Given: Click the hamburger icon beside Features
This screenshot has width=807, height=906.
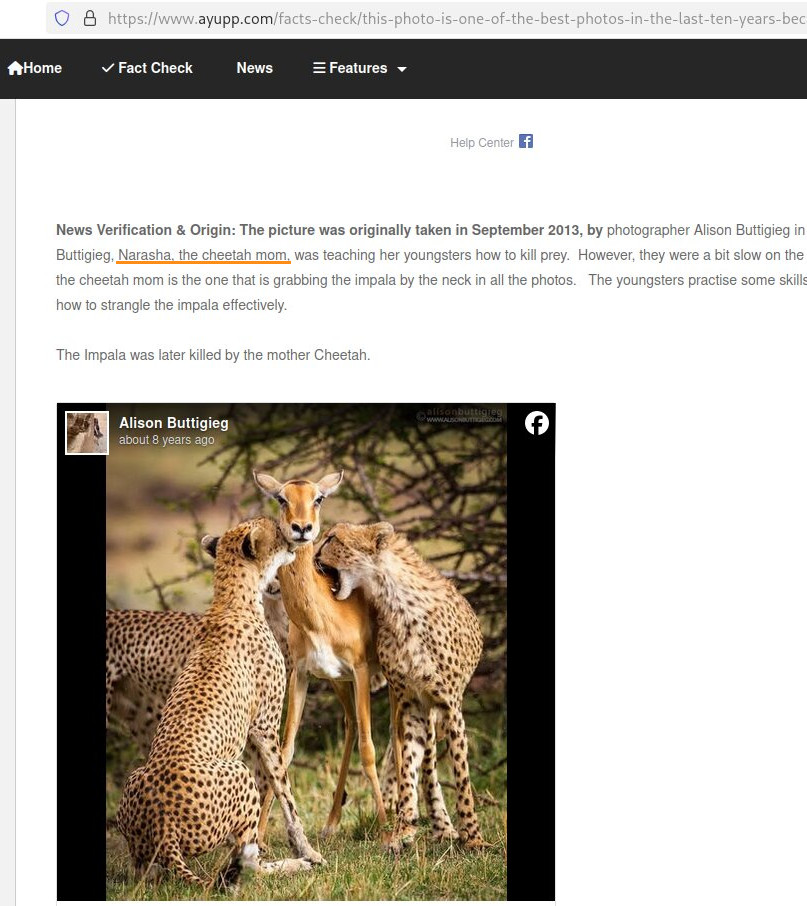Looking at the screenshot, I should (319, 68).
